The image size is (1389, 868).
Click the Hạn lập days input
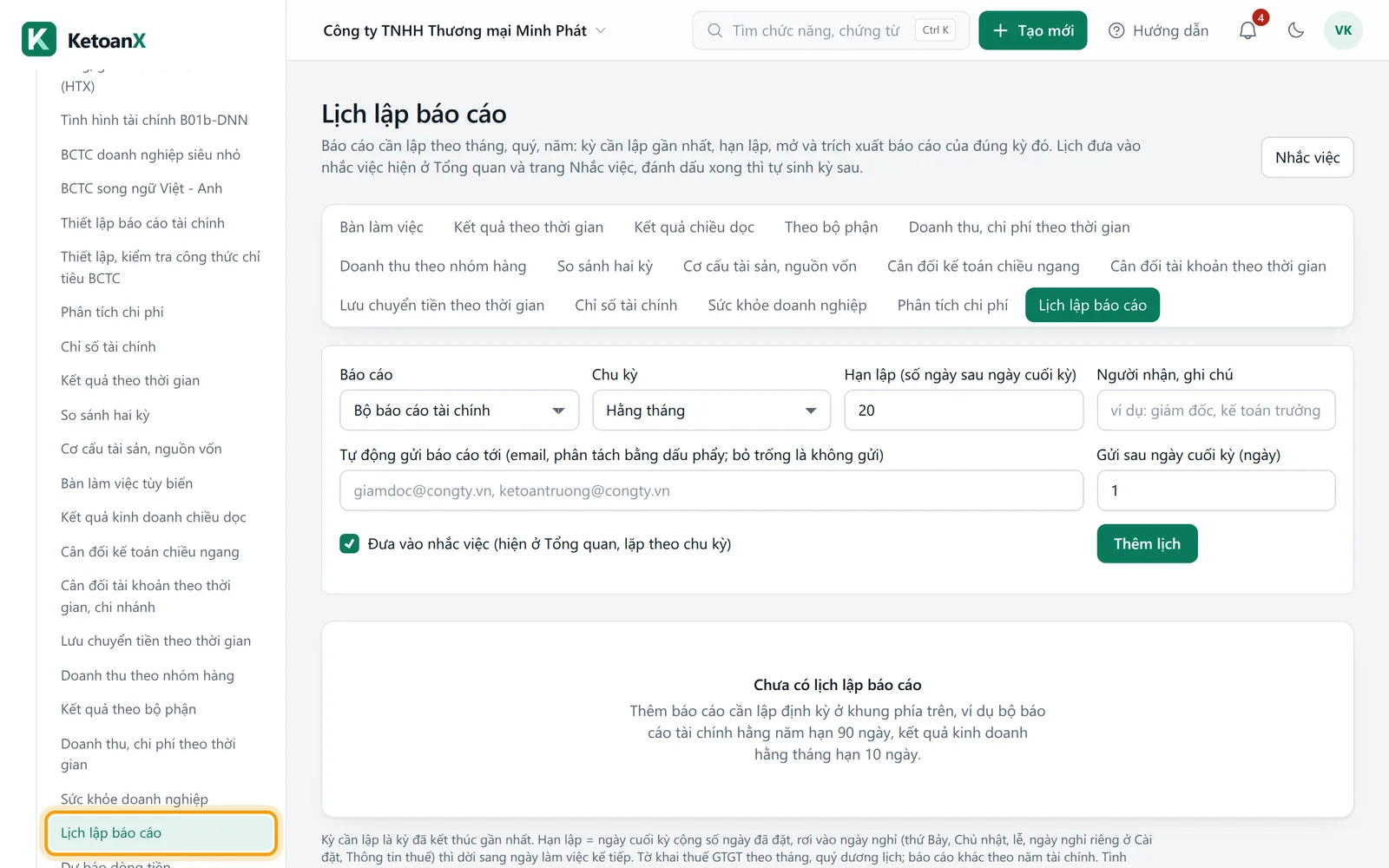point(964,411)
